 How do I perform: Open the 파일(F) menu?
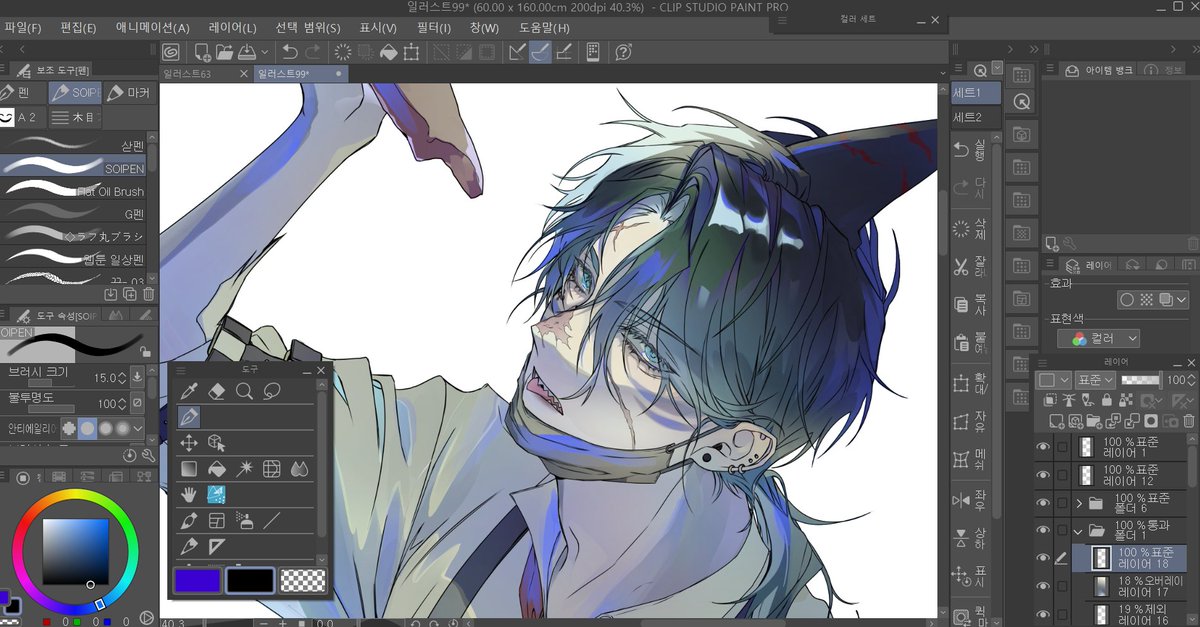coord(23,28)
